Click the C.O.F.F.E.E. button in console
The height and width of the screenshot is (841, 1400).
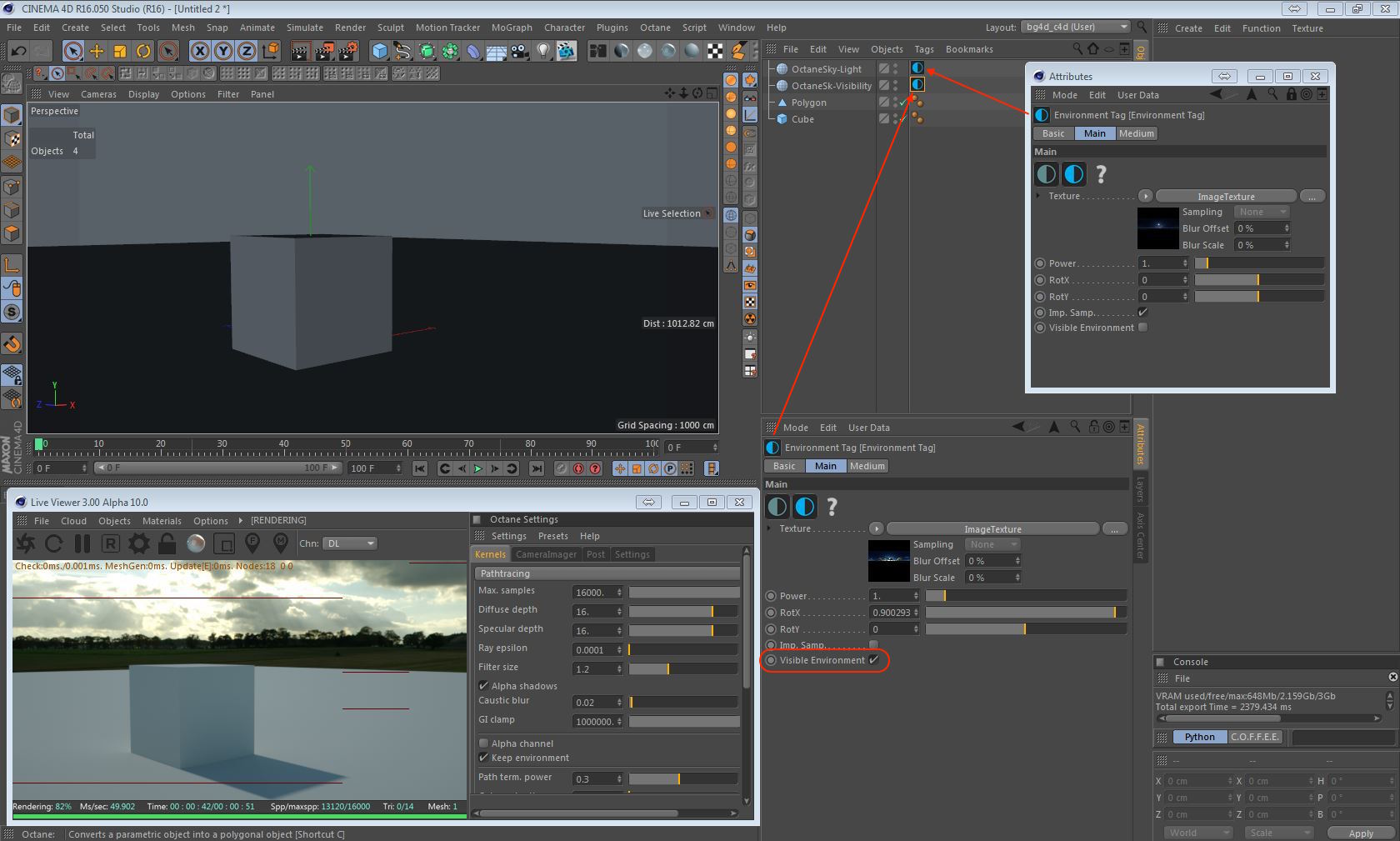click(x=1254, y=737)
